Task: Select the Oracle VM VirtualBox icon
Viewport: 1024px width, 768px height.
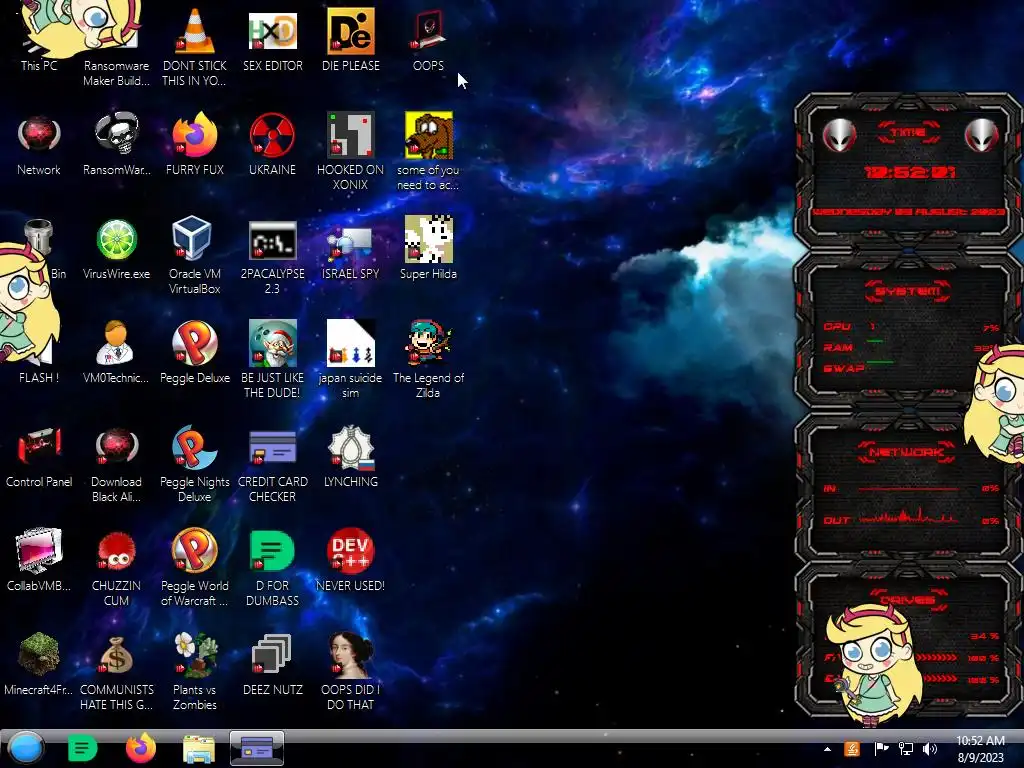Action: (195, 255)
